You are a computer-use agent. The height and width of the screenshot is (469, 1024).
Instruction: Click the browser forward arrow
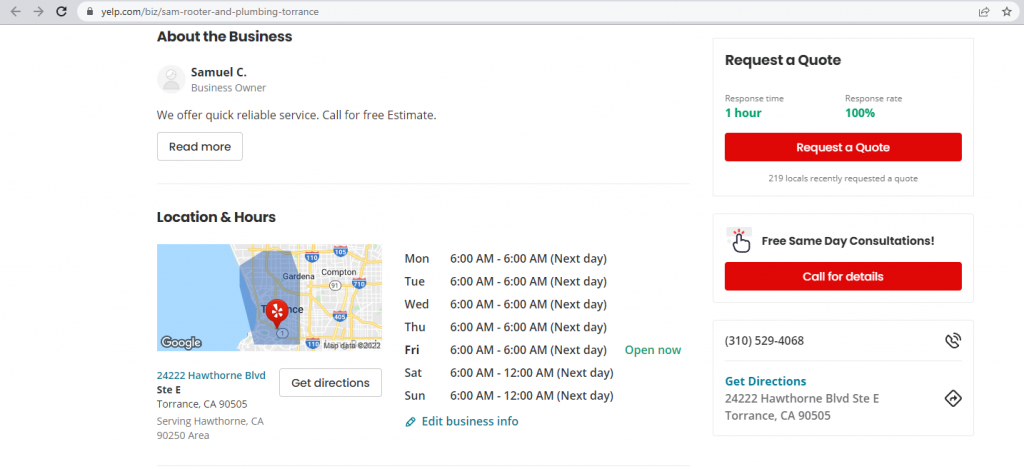38,11
